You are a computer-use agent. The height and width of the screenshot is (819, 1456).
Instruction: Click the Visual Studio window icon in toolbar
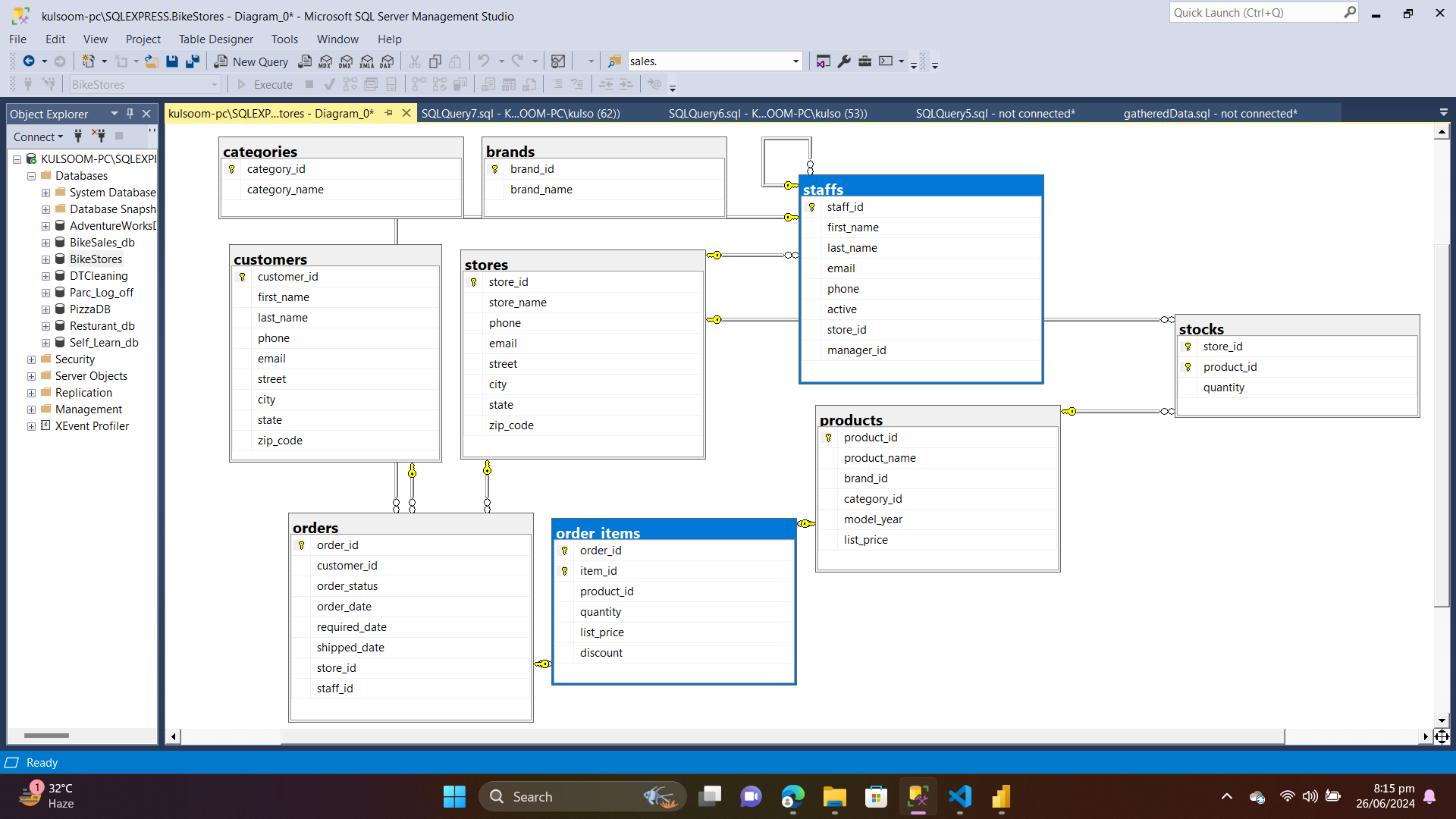[823, 61]
